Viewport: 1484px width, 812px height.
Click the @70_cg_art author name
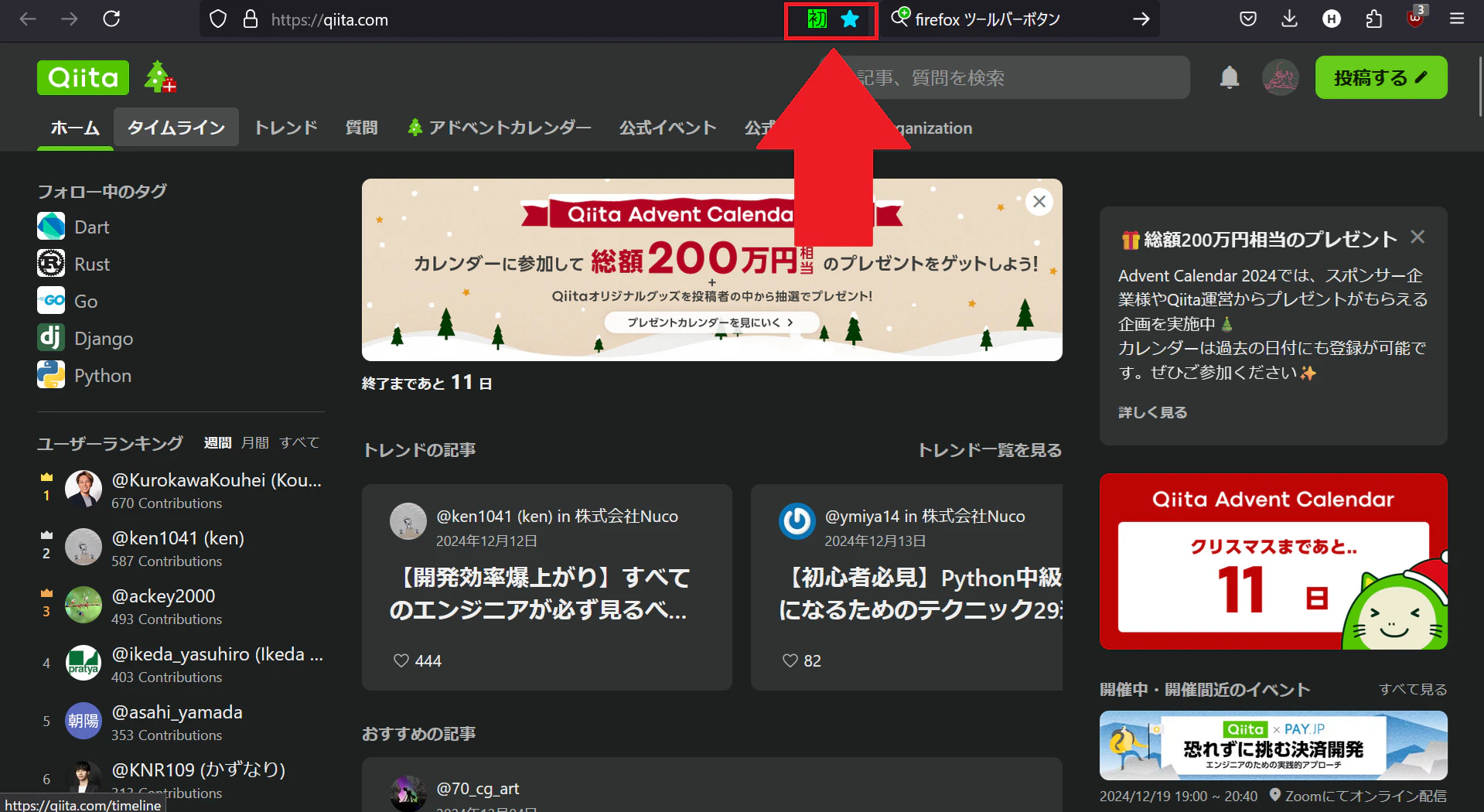477,788
